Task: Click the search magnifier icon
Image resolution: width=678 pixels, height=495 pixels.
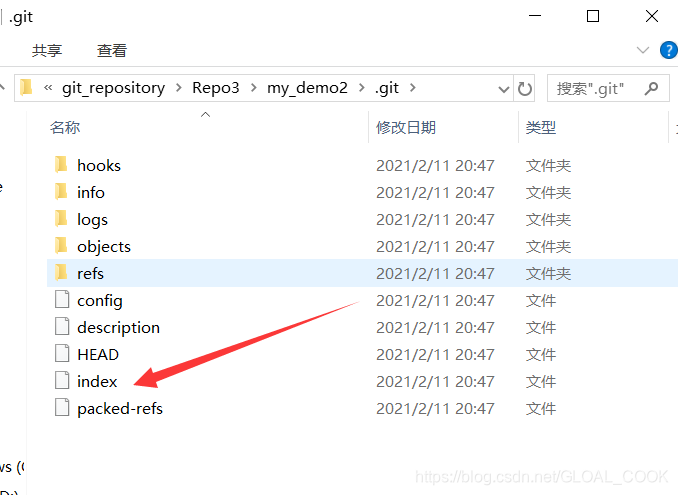Action: 651,89
